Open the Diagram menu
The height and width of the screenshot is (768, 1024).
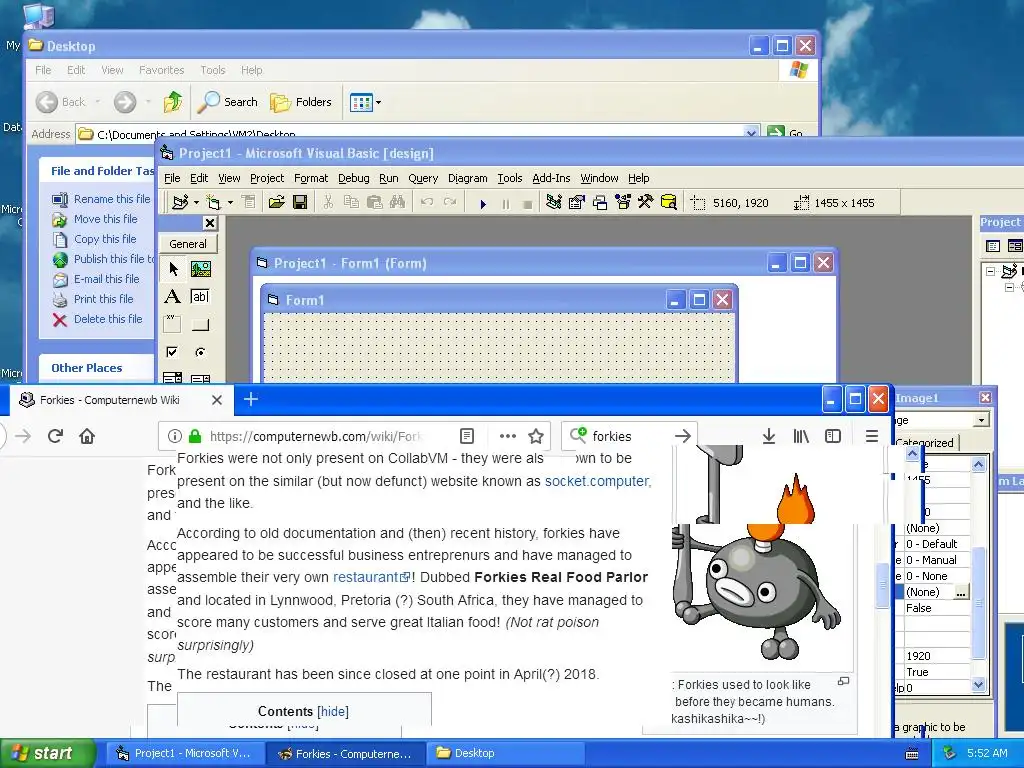pyautogui.click(x=468, y=178)
